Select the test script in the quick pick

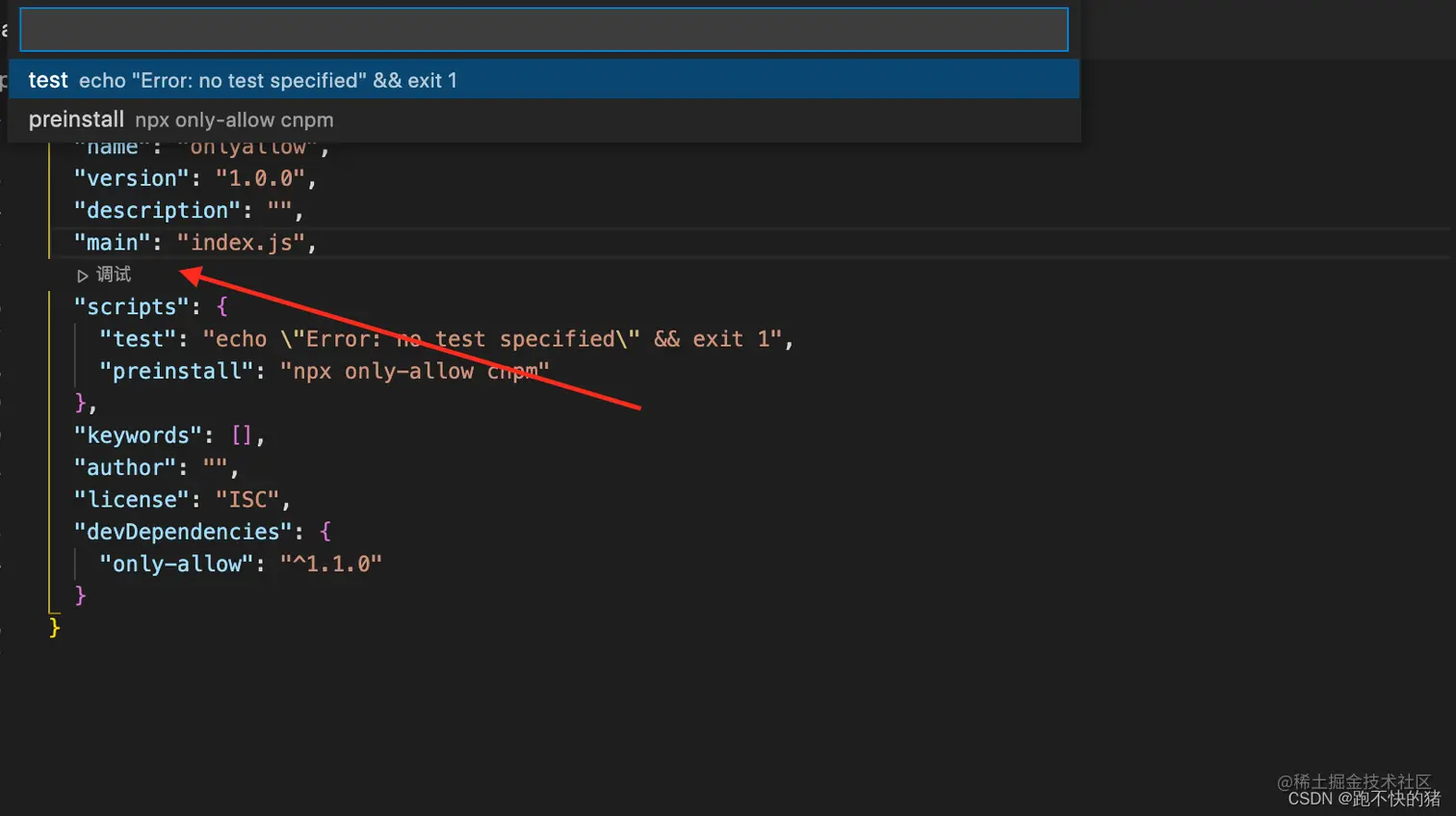[x=544, y=80]
